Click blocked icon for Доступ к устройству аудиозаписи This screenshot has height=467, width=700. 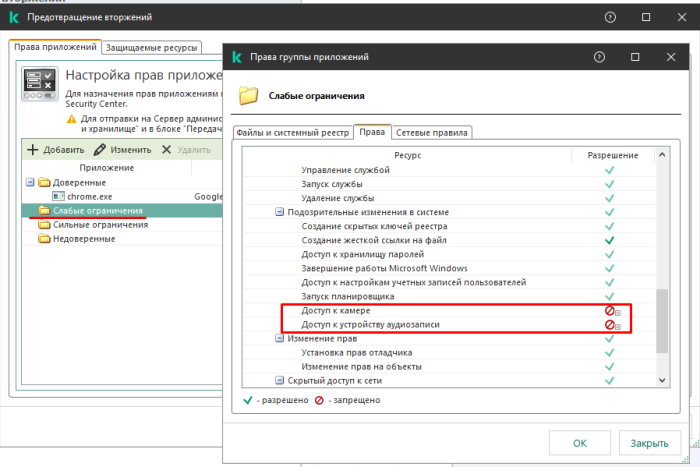tap(608, 325)
